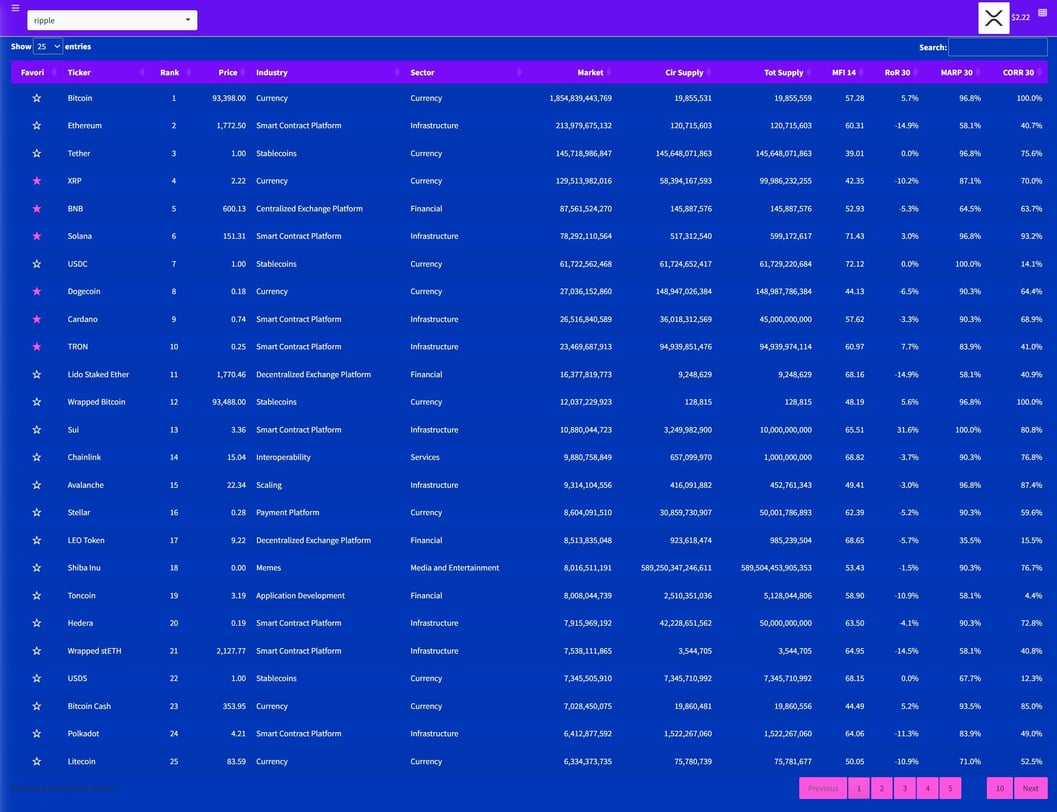Click the XRP logo thumbnail
Viewport: 1057px width, 812px height.
993,18
